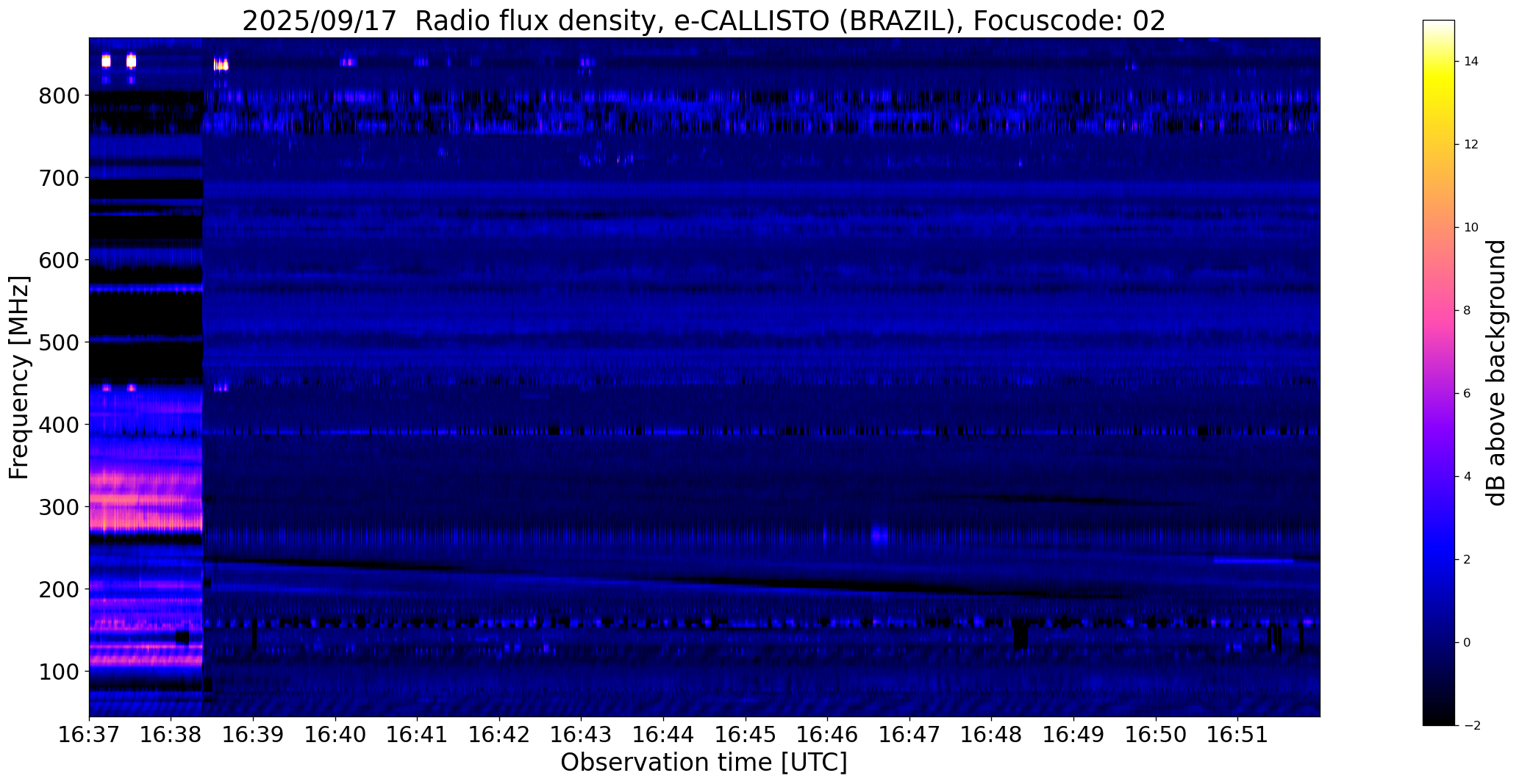Click the white top end of the colorbar
The image size is (1519, 784).
1439,26
